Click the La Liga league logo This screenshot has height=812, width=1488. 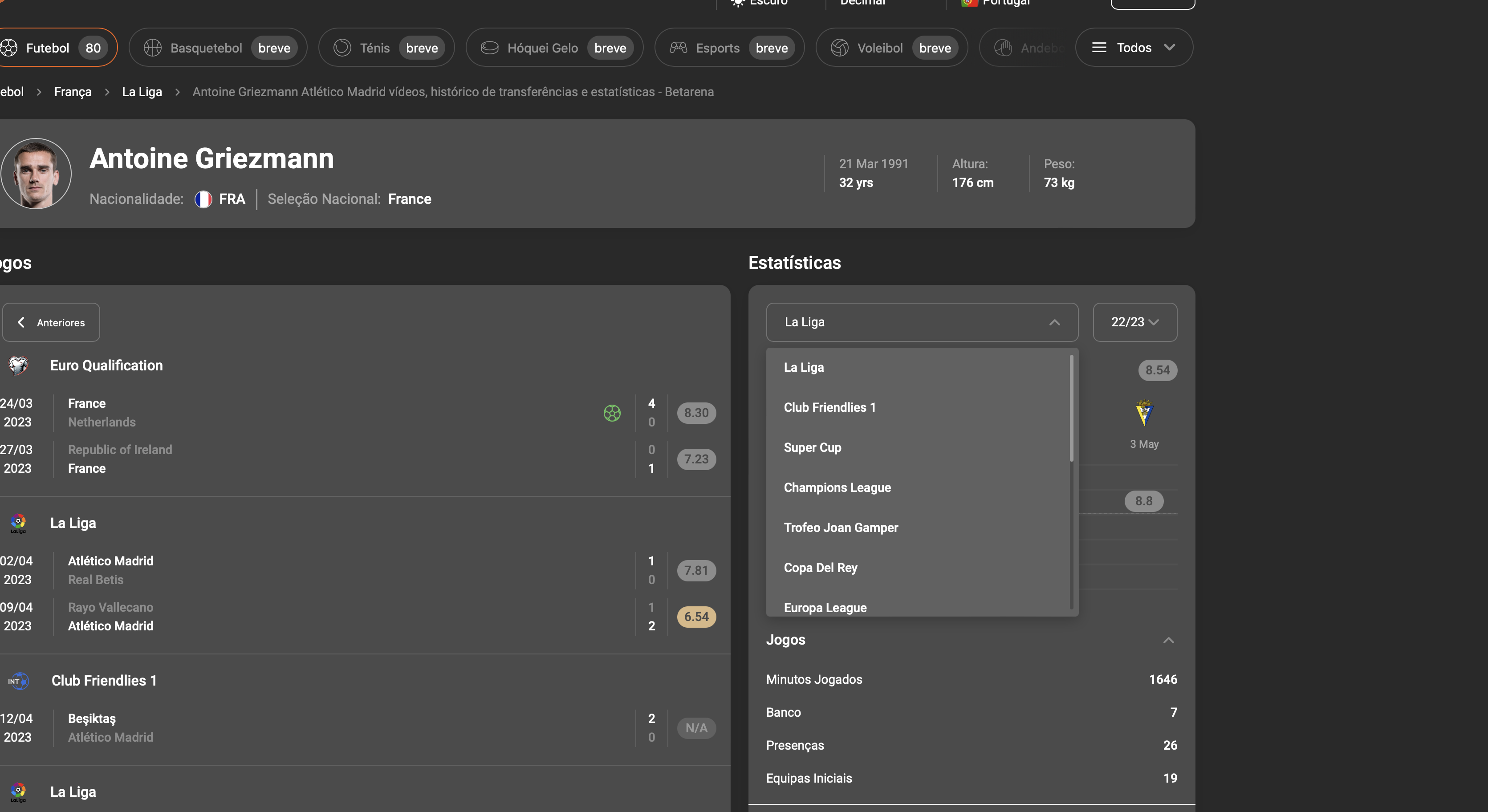click(19, 523)
